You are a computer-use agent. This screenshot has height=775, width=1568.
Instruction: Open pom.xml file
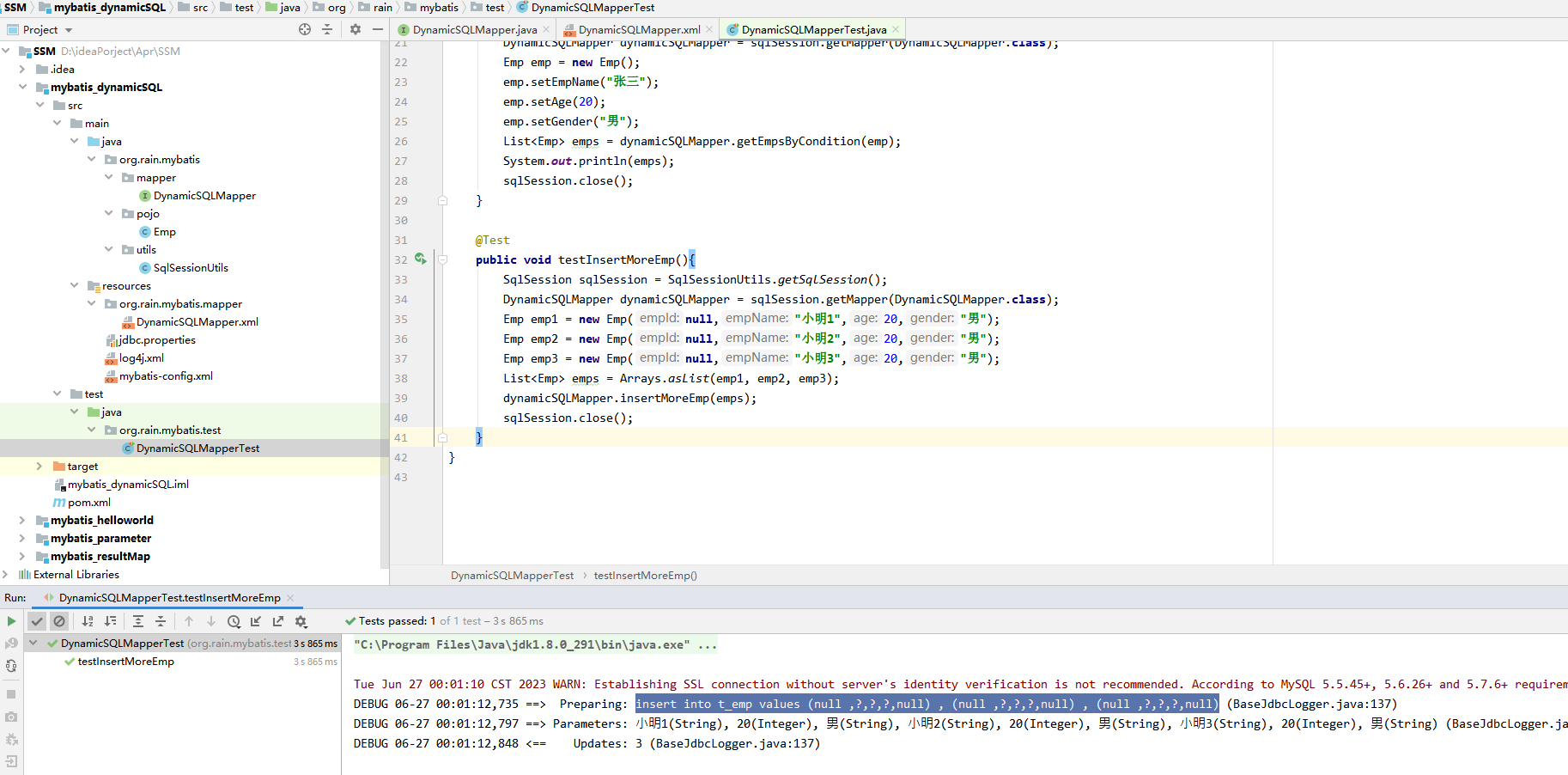coord(88,502)
